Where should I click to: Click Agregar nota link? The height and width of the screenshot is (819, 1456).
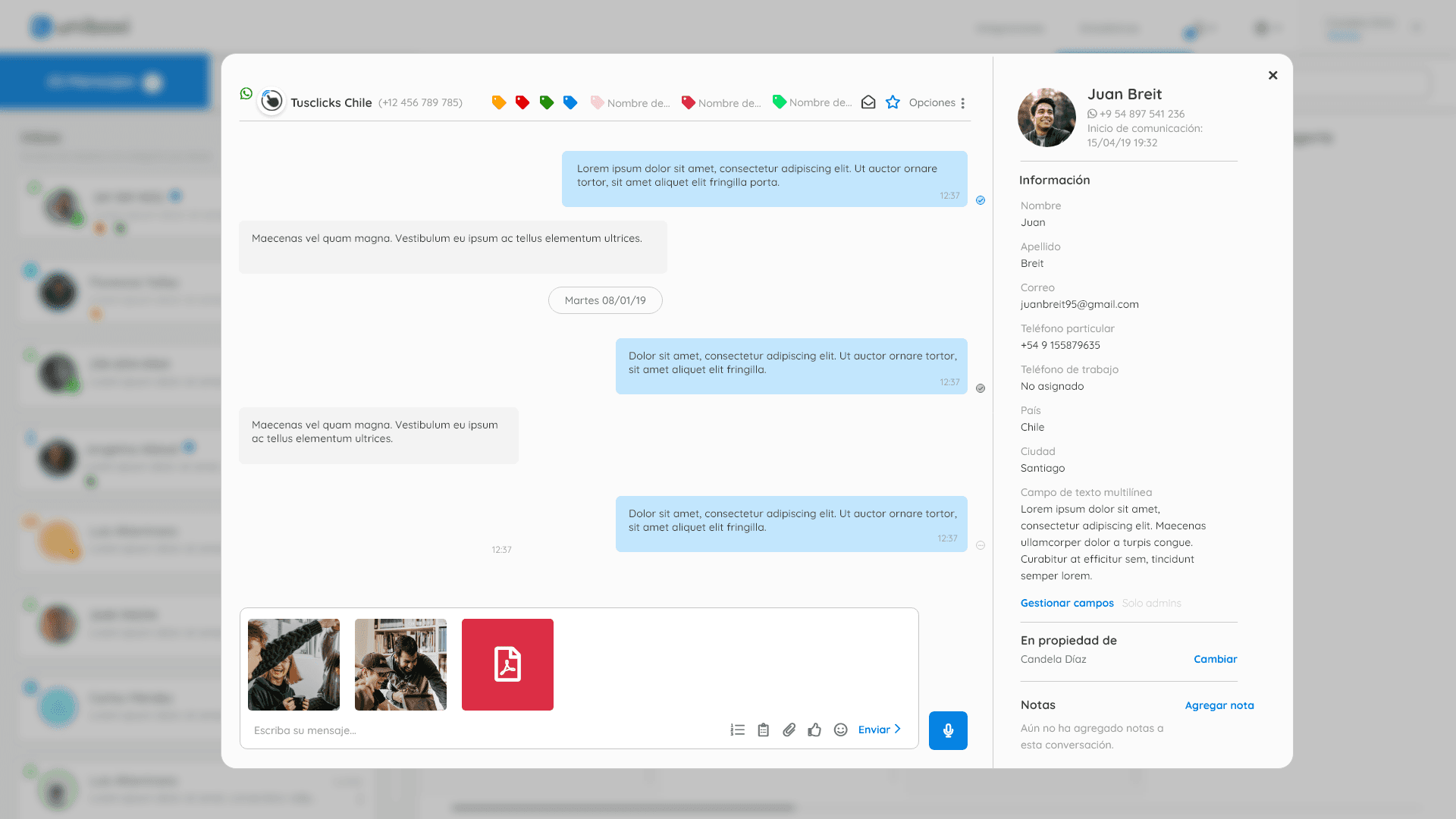coord(1219,705)
